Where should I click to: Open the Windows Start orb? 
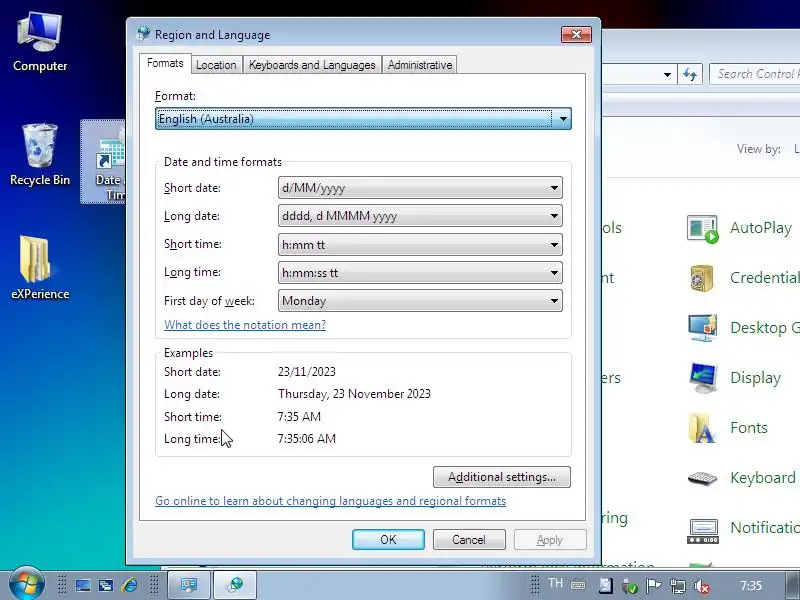click(x=26, y=584)
